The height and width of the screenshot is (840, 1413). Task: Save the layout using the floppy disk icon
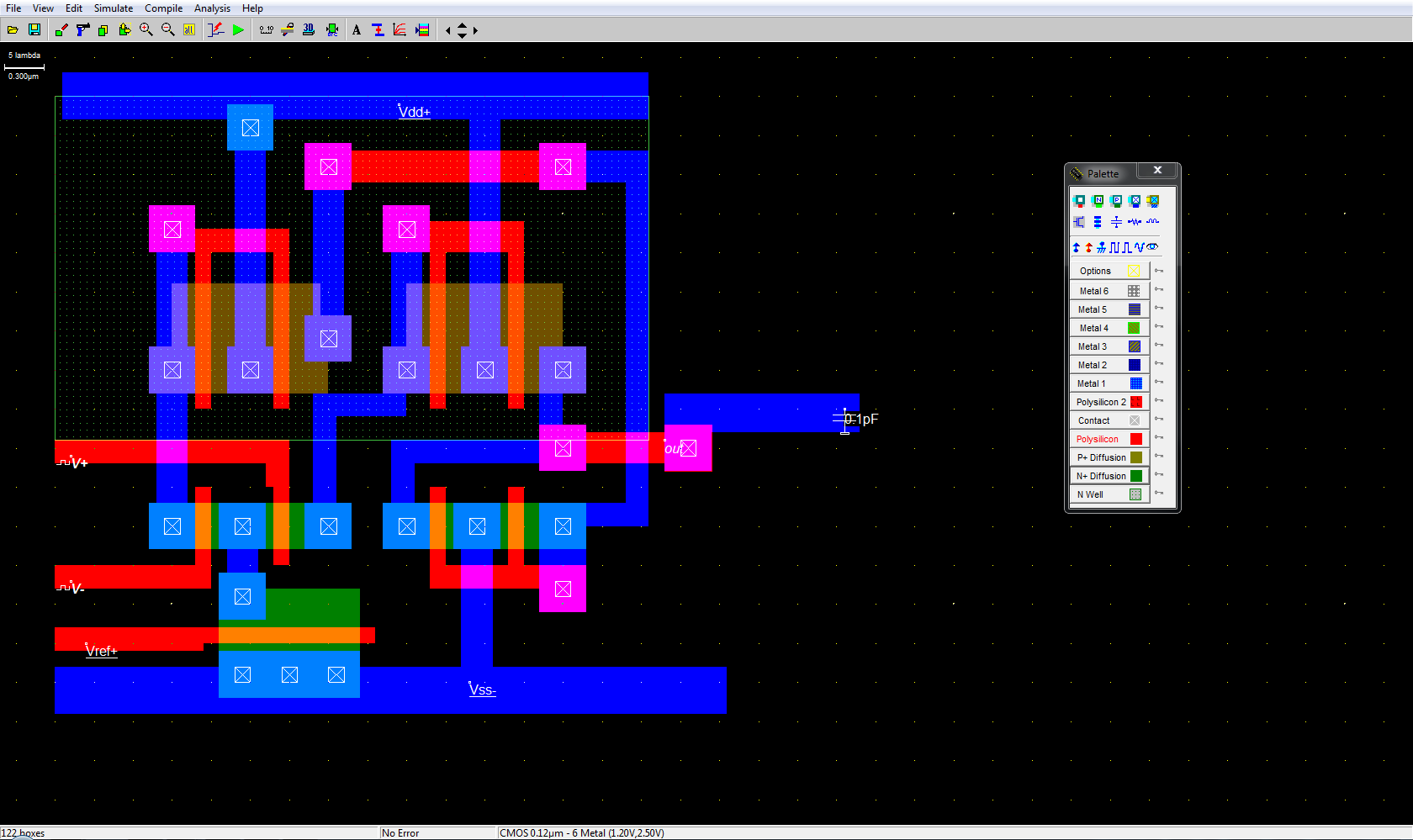pos(34,30)
